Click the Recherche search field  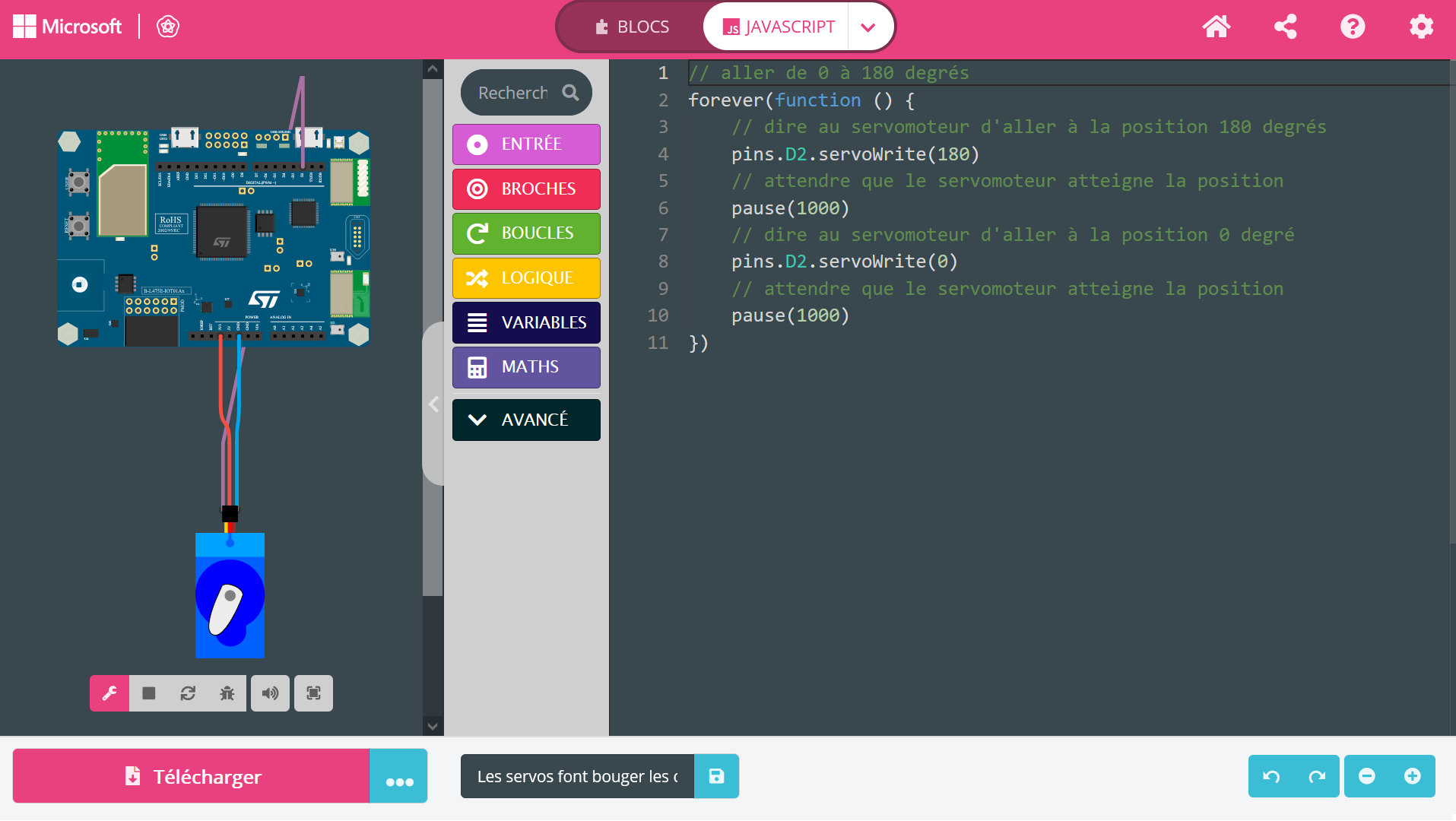[x=514, y=93]
